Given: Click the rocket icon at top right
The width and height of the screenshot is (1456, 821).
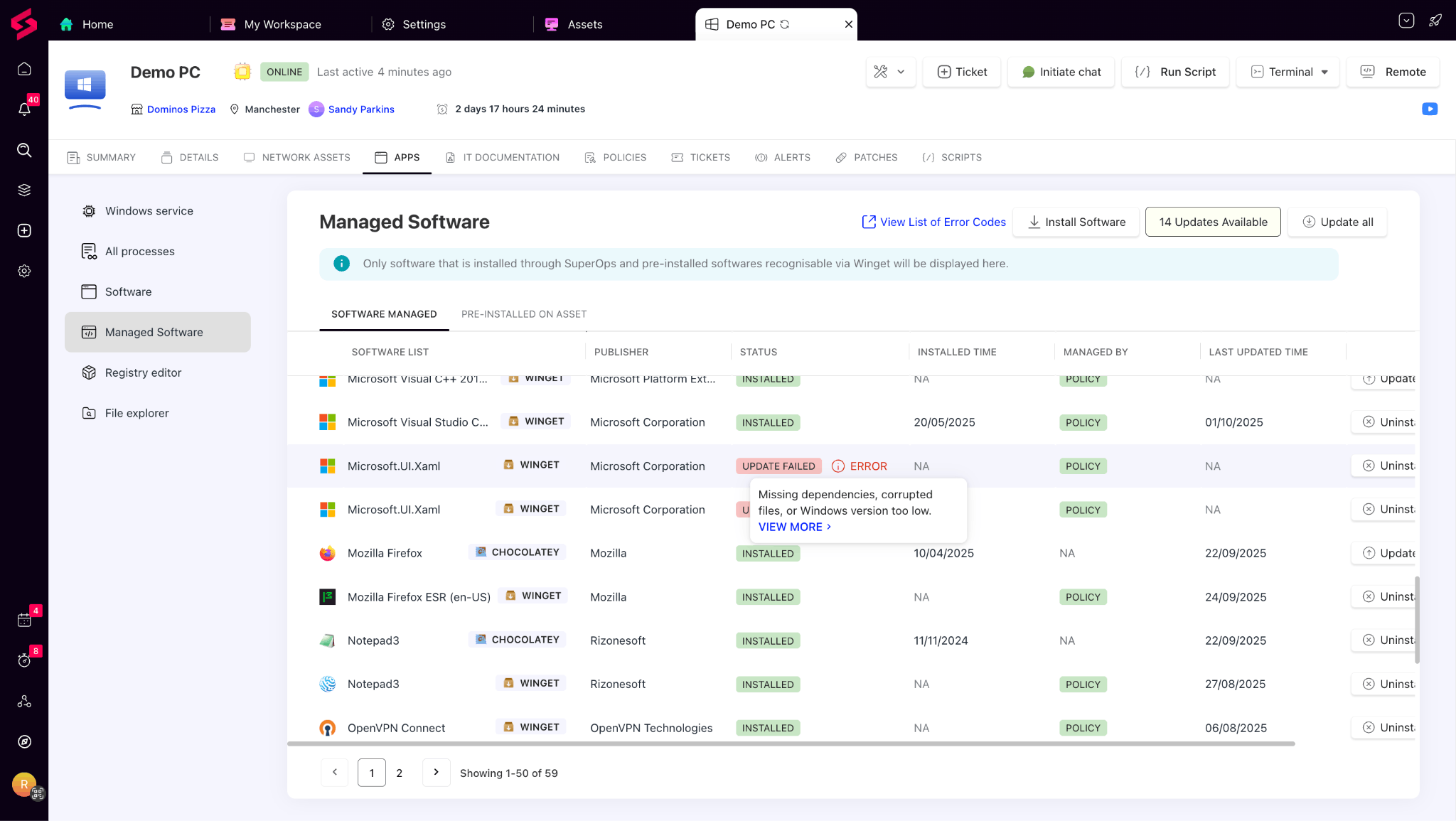Looking at the screenshot, I should (1435, 21).
